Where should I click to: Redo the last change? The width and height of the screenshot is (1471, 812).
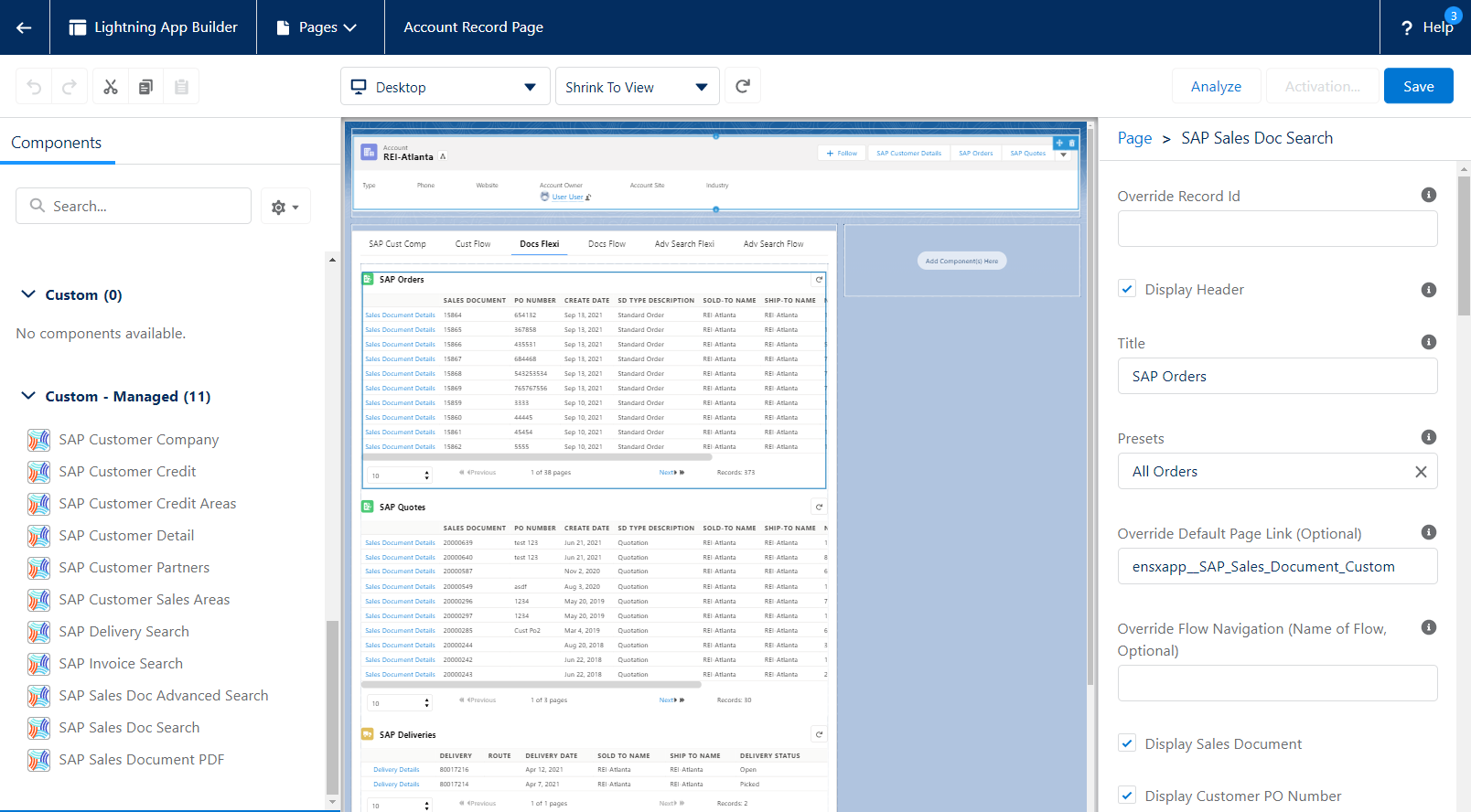pyautogui.click(x=70, y=87)
